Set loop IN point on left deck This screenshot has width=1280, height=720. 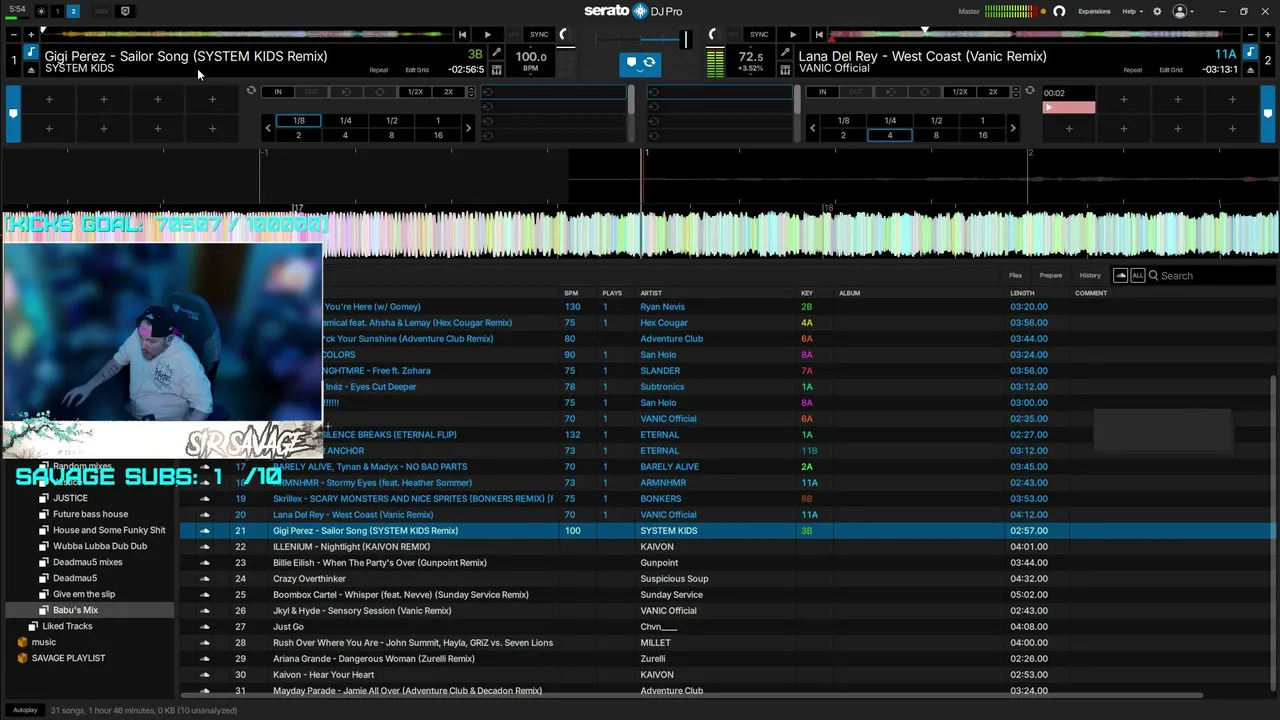click(x=278, y=92)
